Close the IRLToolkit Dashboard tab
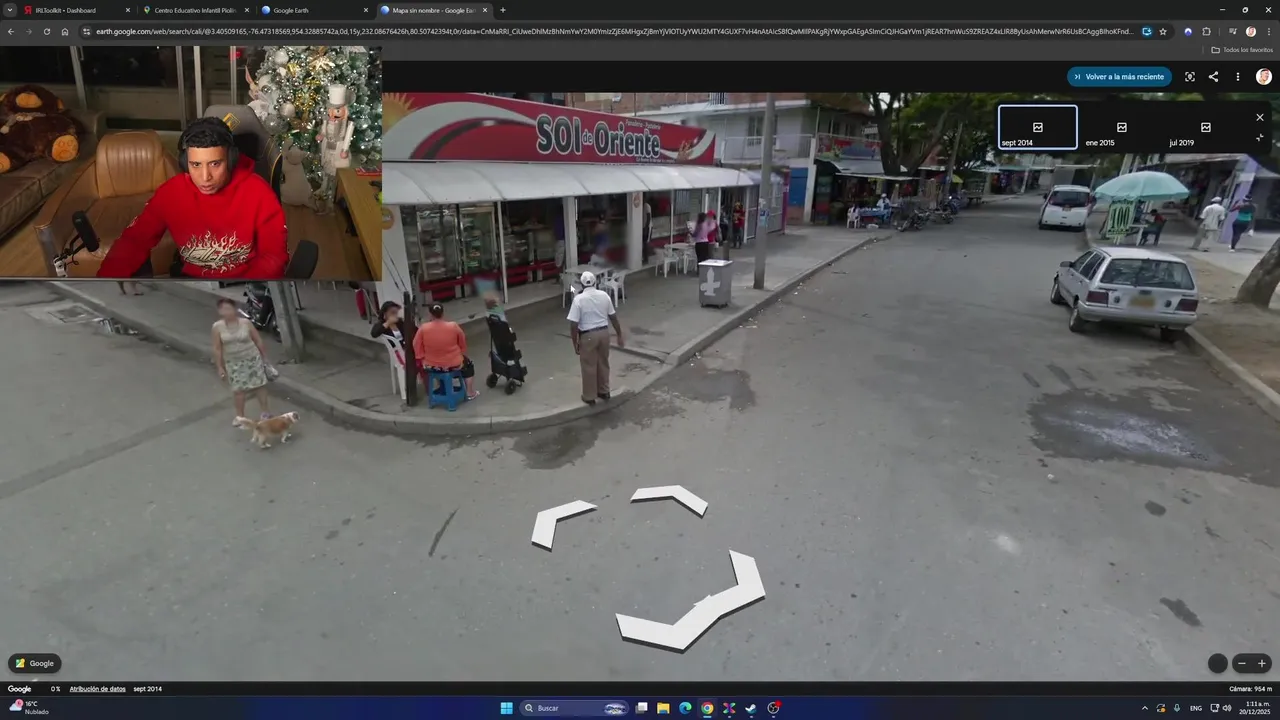This screenshot has width=1280, height=720. click(127, 10)
